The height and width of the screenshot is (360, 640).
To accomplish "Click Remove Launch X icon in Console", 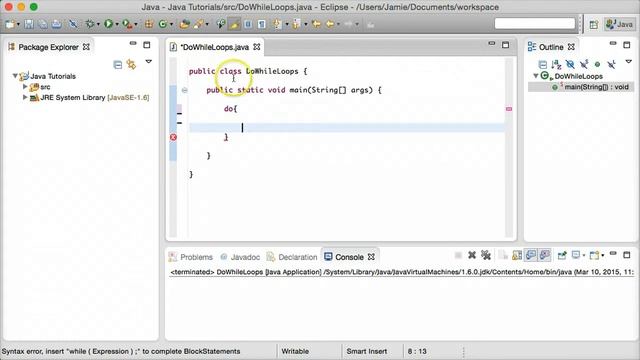I will pyautogui.click(x=472, y=256).
